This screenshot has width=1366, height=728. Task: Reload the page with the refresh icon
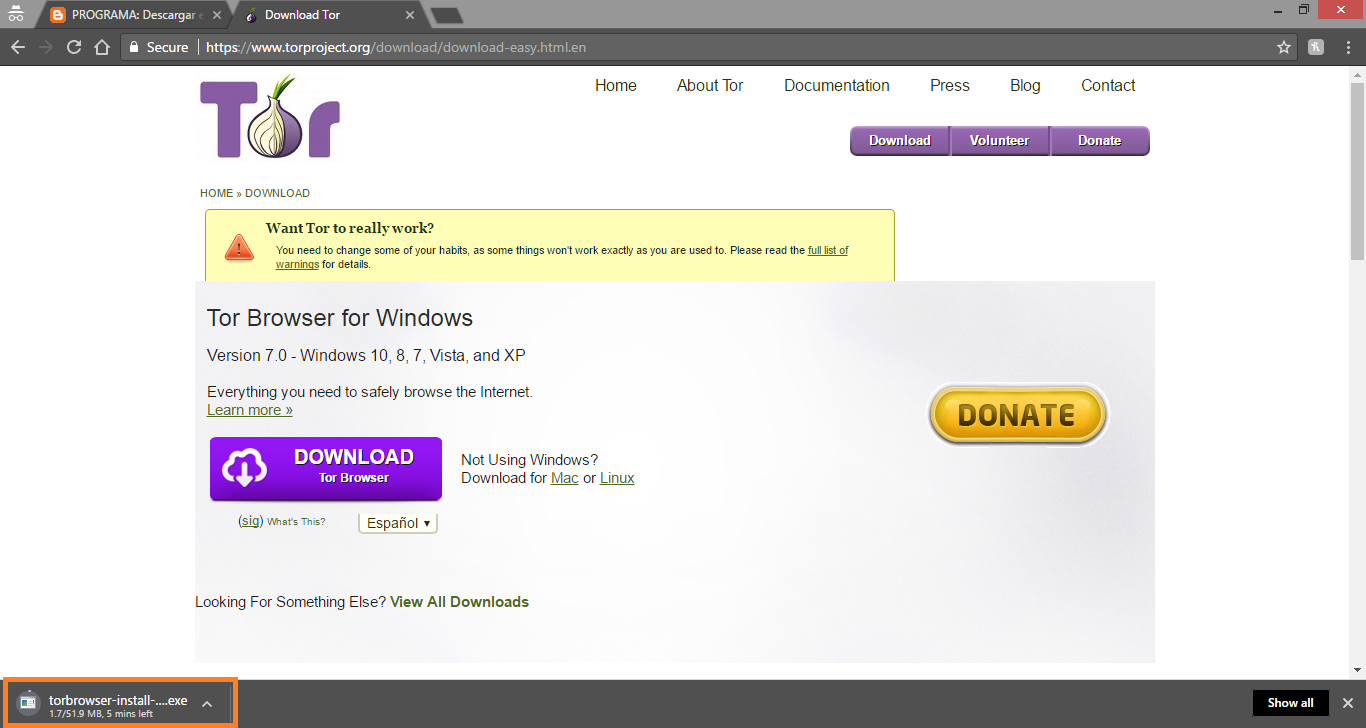(x=74, y=47)
